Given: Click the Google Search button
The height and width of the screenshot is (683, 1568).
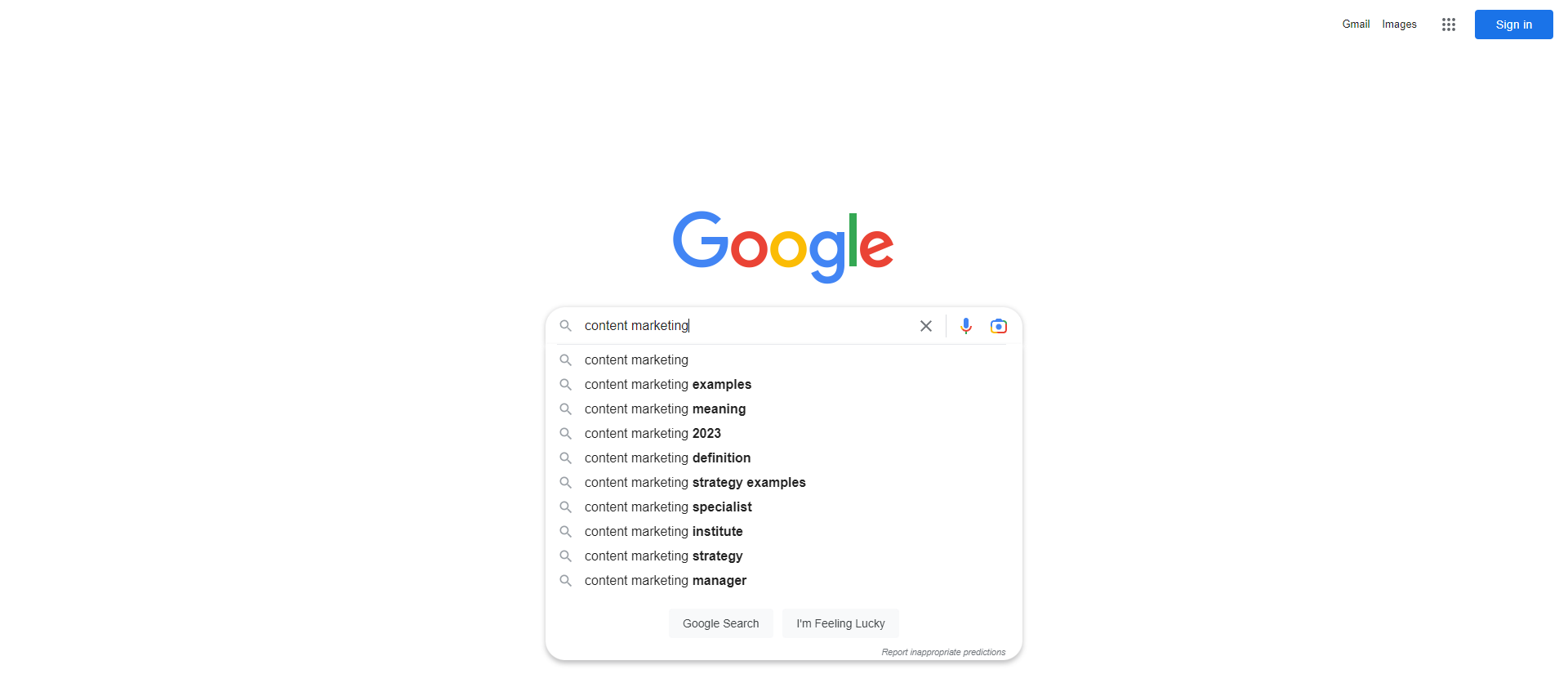Looking at the screenshot, I should coord(721,623).
